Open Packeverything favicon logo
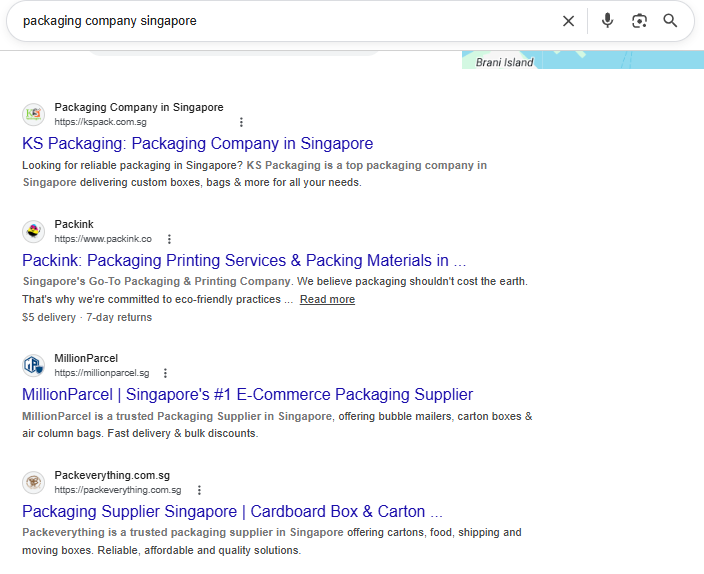704x574 pixels. click(34, 482)
